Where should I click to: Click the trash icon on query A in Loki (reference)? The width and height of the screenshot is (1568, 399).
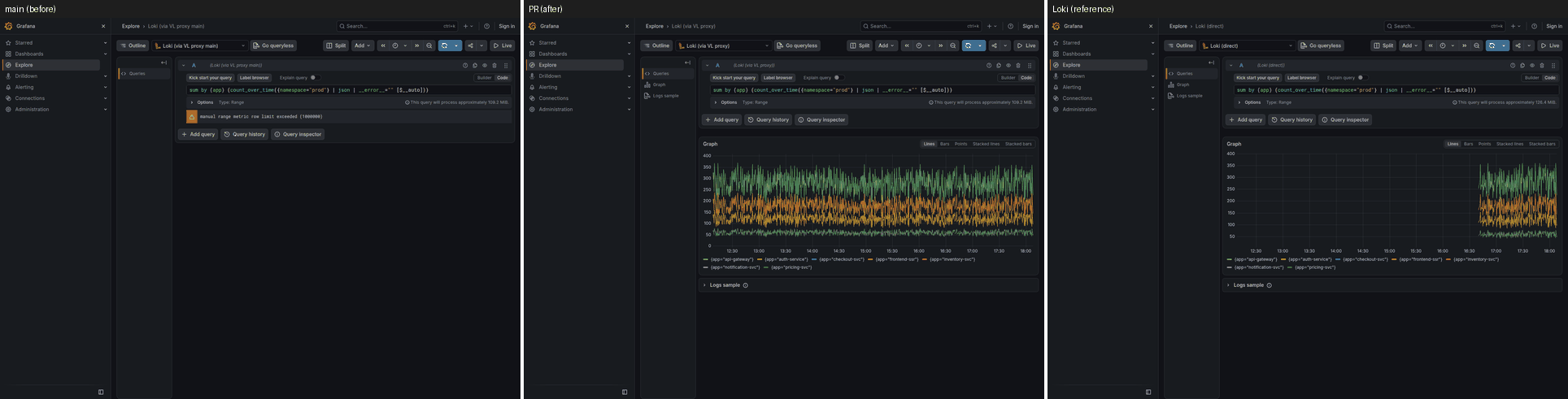coord(1542,65)
